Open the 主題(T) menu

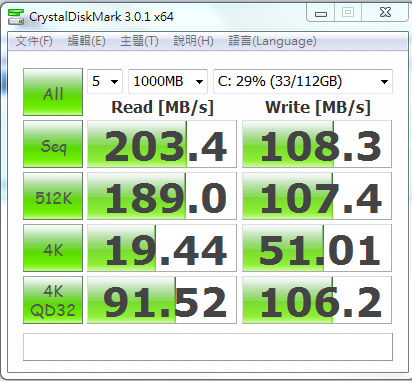coord(139,41)
